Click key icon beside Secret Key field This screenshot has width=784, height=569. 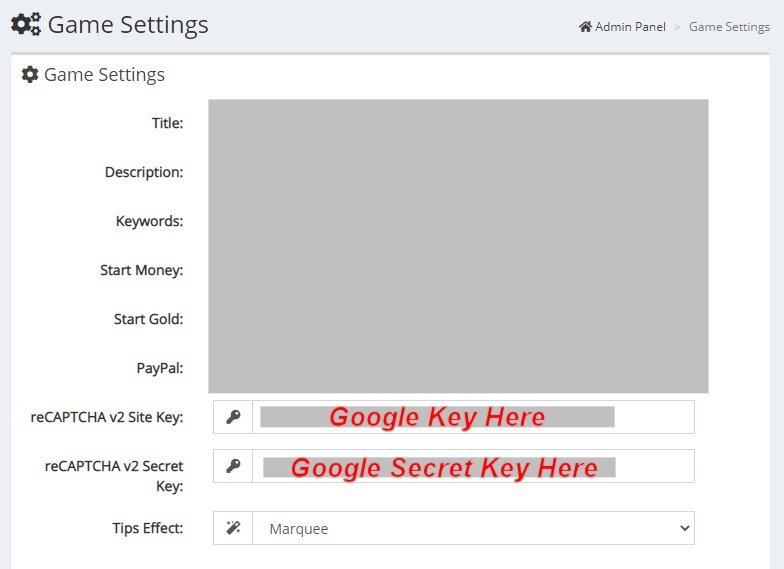233,466
